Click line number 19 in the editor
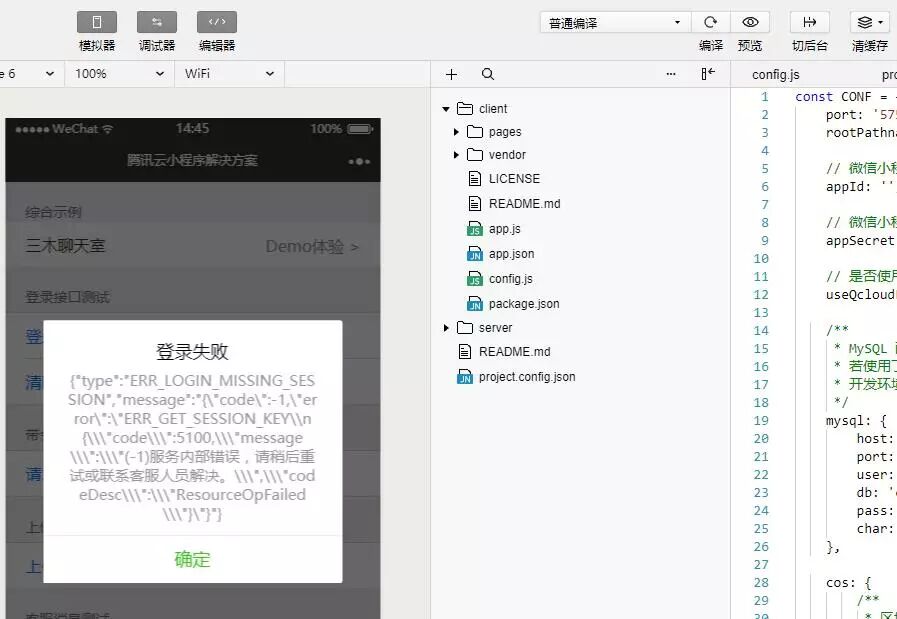This screenshot has width=897, height=619. tap(761, 421)
